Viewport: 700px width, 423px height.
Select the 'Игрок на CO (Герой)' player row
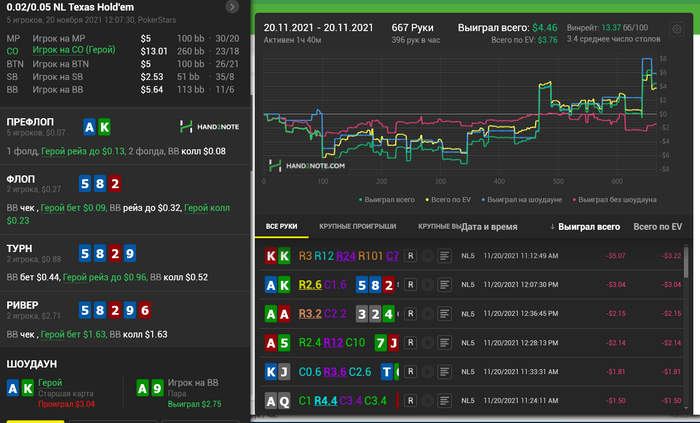click(123, 50)
